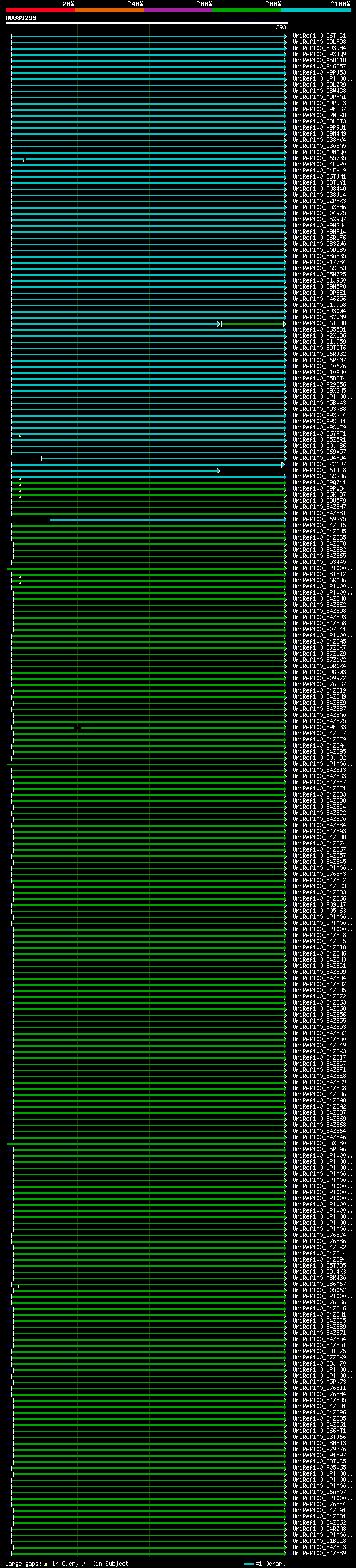The height and width of the screenshot is (1568, 356).
Task: Open hit UniRef100_B4FWP0
Action: coord(319,164)
